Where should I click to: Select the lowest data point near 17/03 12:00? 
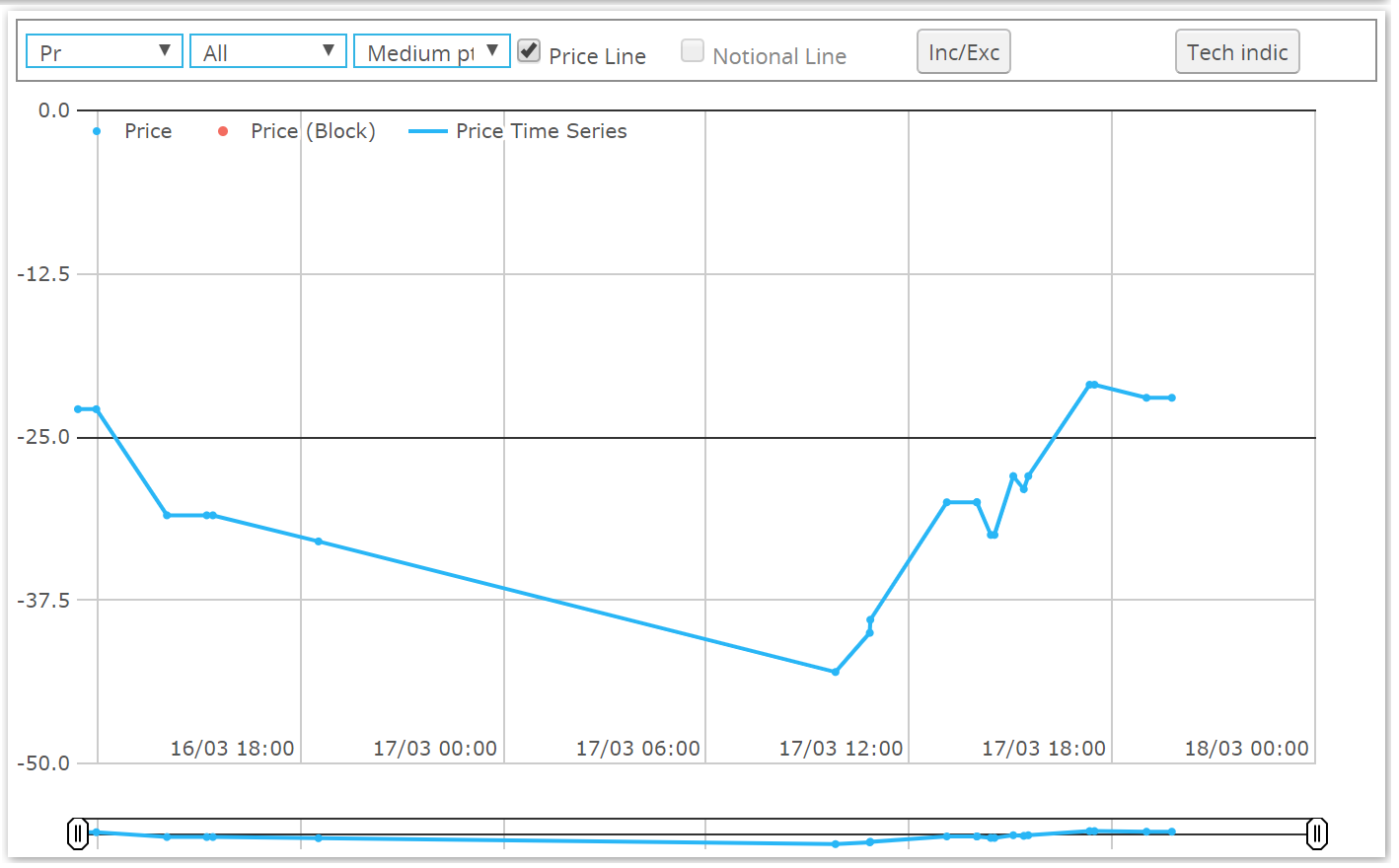point(835,671)
